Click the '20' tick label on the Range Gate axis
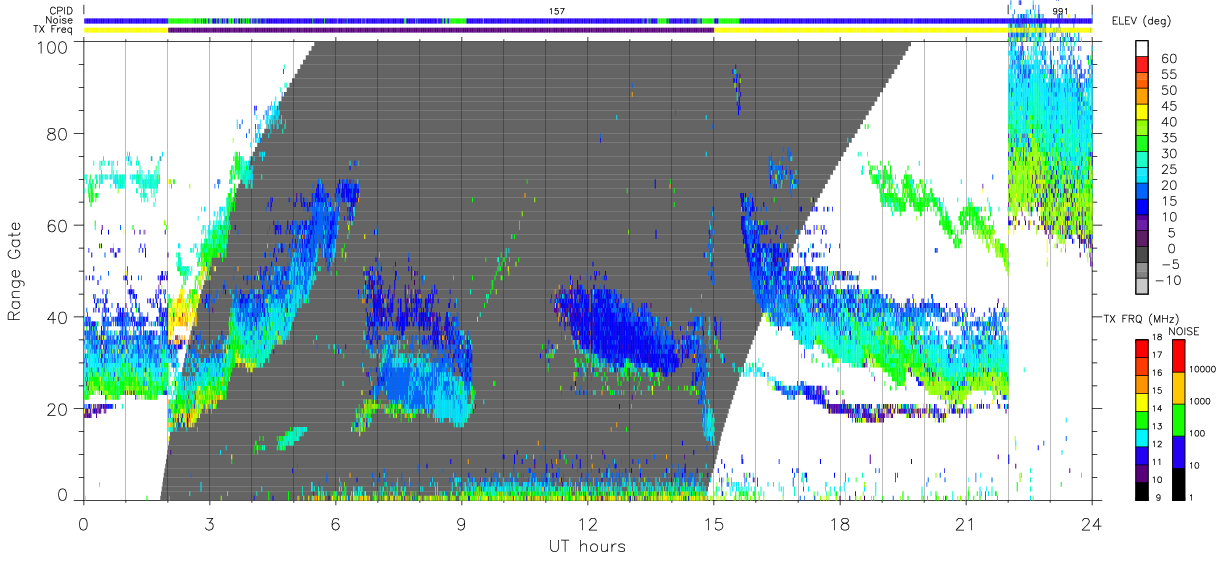1228x567 pixels. [x=58, y=409]
